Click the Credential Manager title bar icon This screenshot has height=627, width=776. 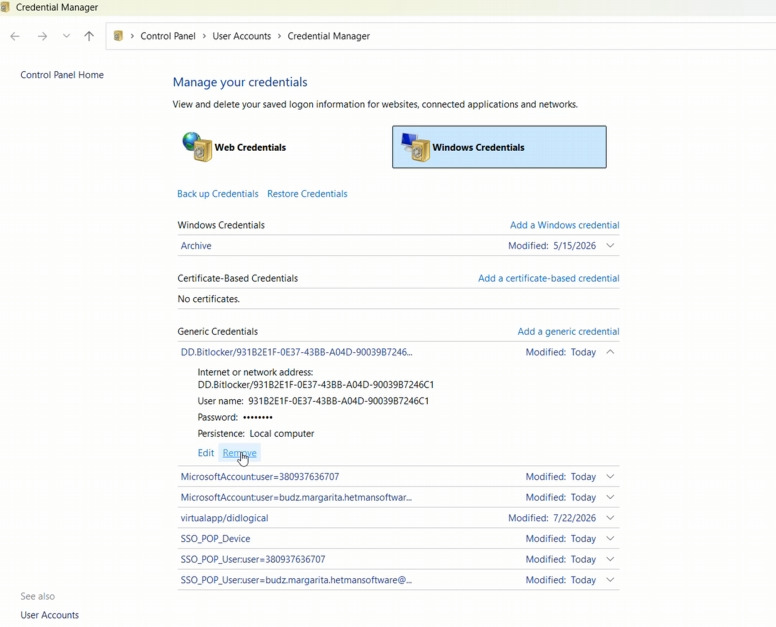click(x=5, y=7)
